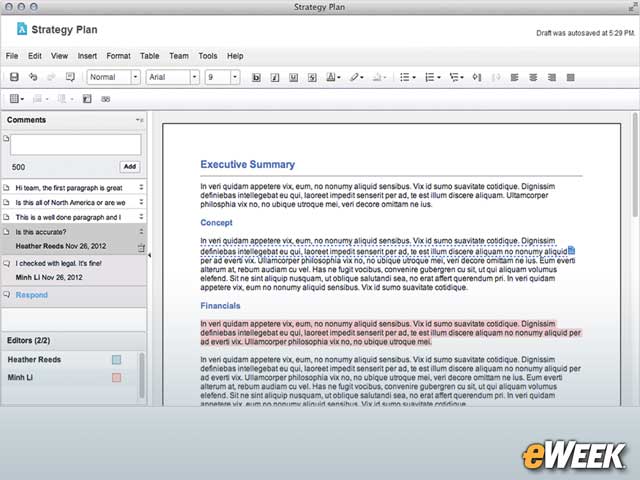Click the table properties icon
640x480 pixels.
pyautogui.click(x=87, y=99)
